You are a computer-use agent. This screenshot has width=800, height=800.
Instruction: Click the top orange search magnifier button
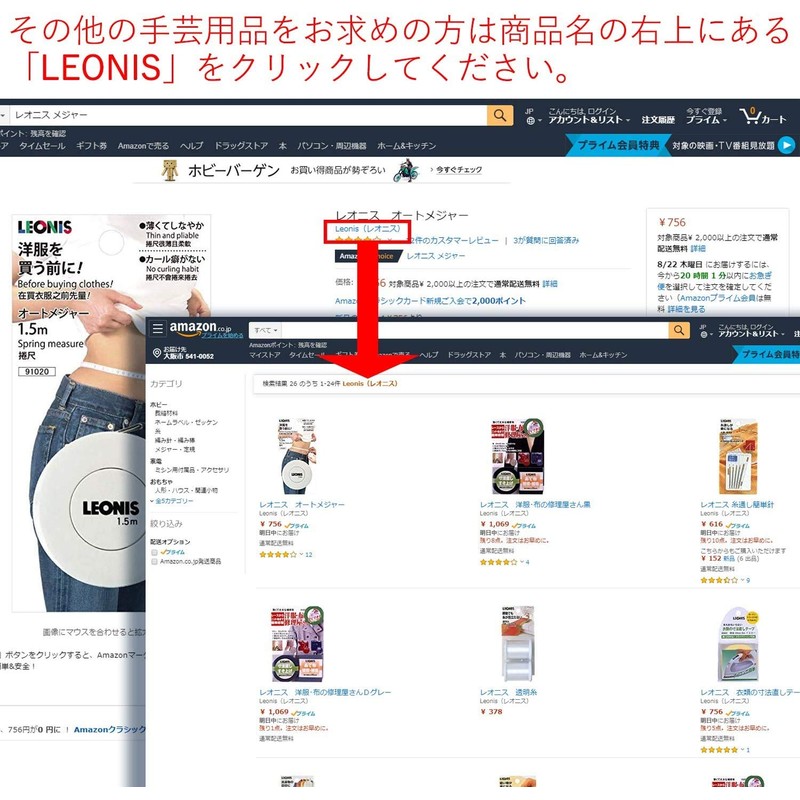(499, 115)
